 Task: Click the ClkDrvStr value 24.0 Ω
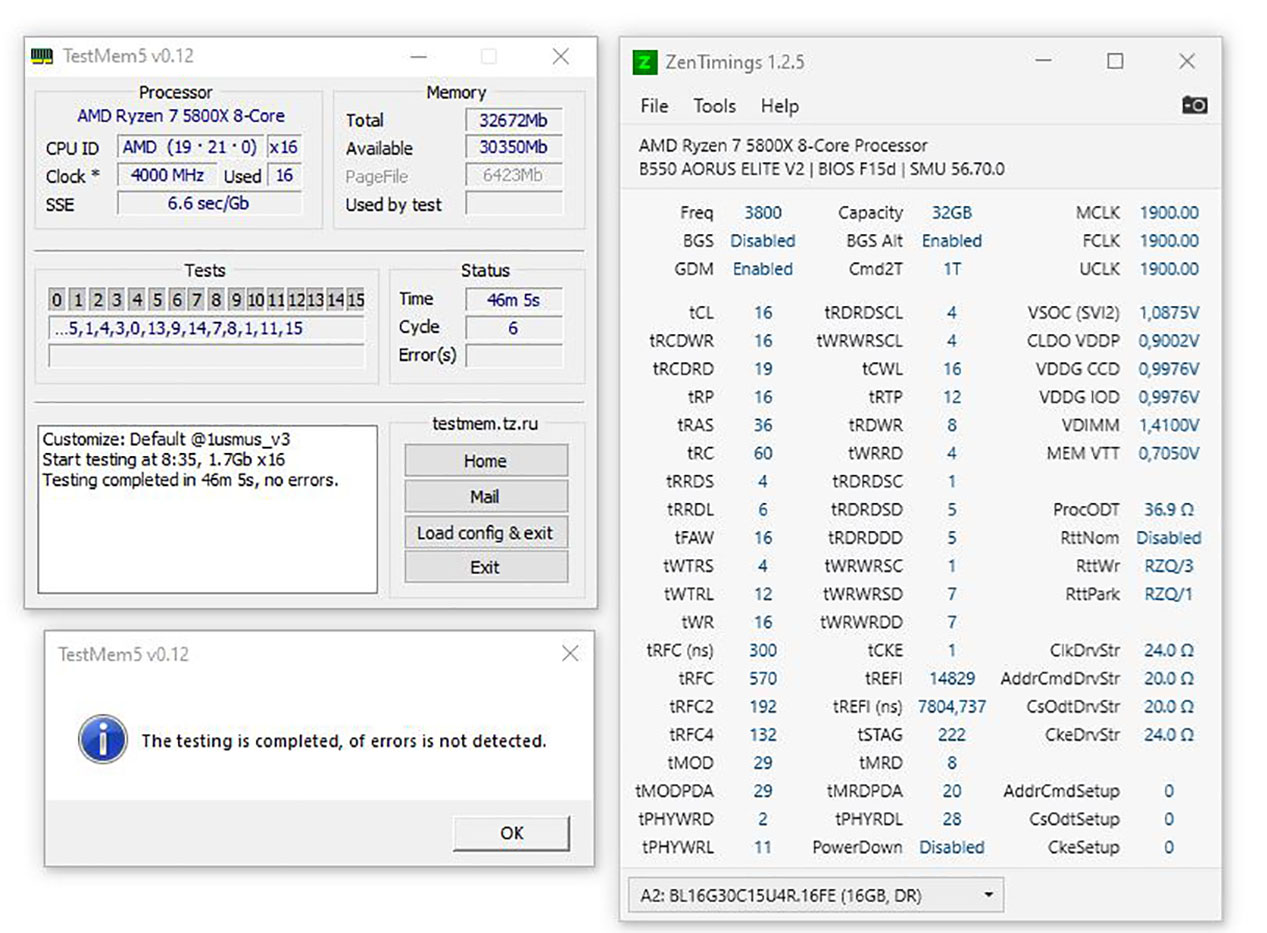click(x=1169, y=650)
